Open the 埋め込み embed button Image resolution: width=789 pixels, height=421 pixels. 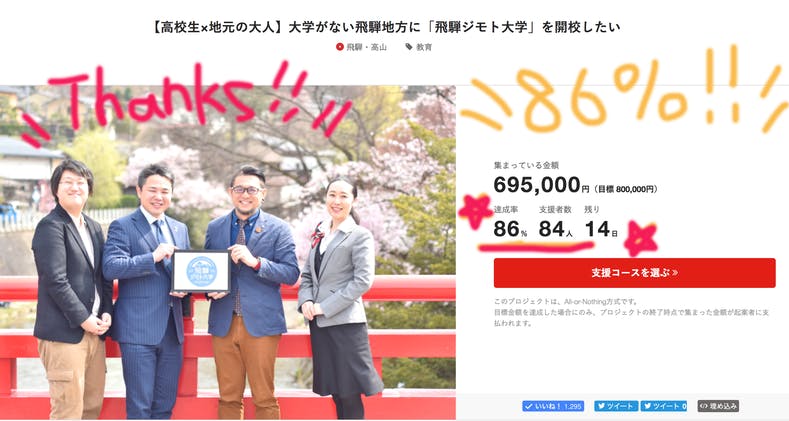[x=718, y=406]
